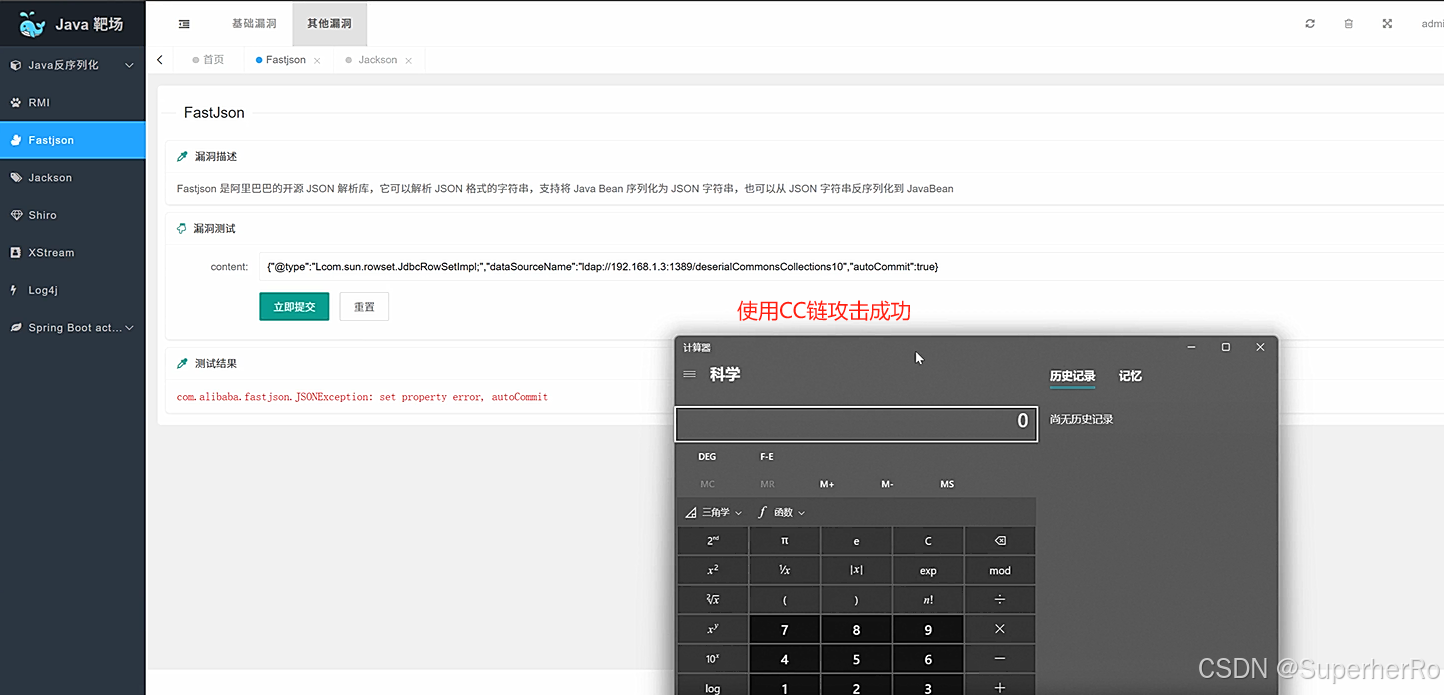Toggle calculator DEG angle mode
1444x695 pixels.
tap(707, 457)
